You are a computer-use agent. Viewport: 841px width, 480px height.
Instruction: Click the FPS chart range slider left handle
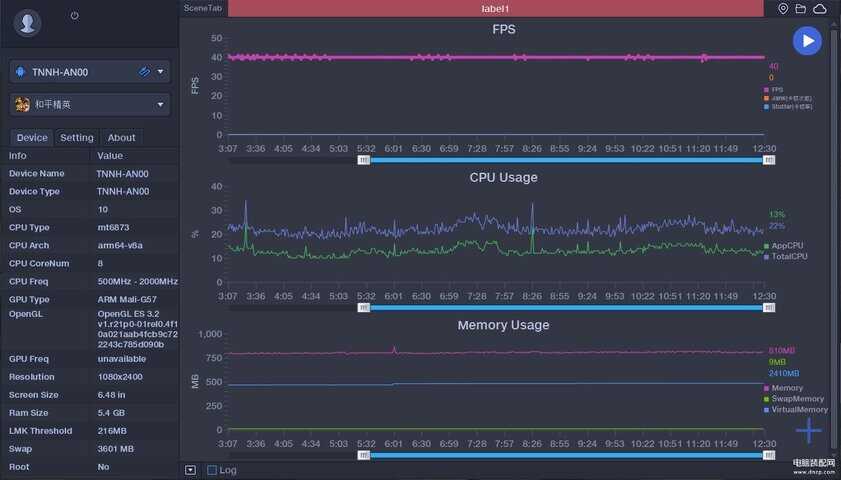pyautogui.click(x=364, y=159)
